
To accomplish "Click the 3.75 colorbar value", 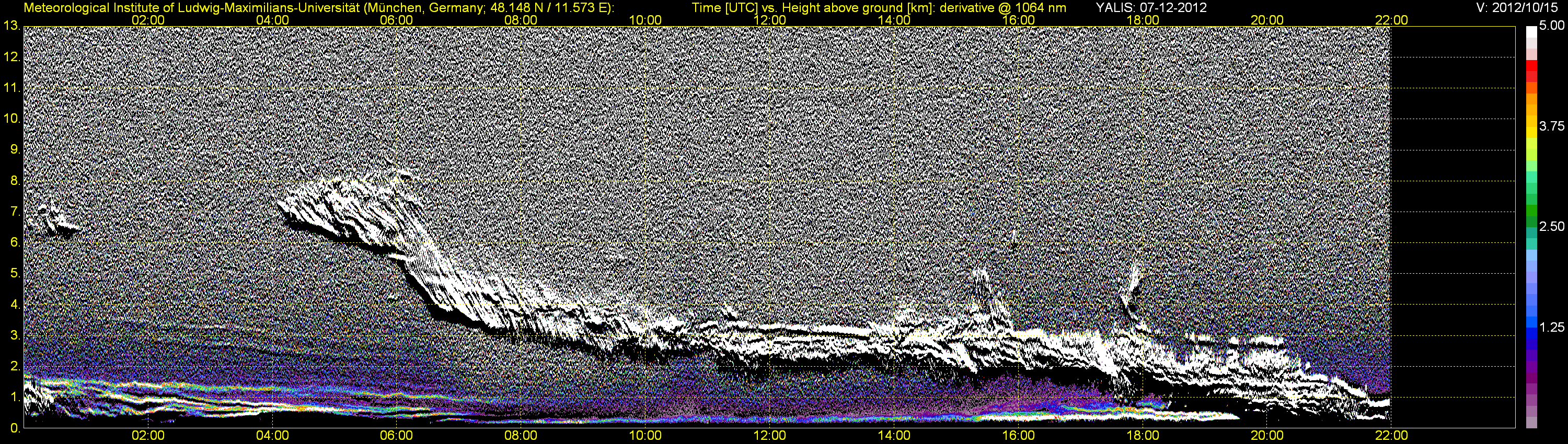I will coord(1552,126).
